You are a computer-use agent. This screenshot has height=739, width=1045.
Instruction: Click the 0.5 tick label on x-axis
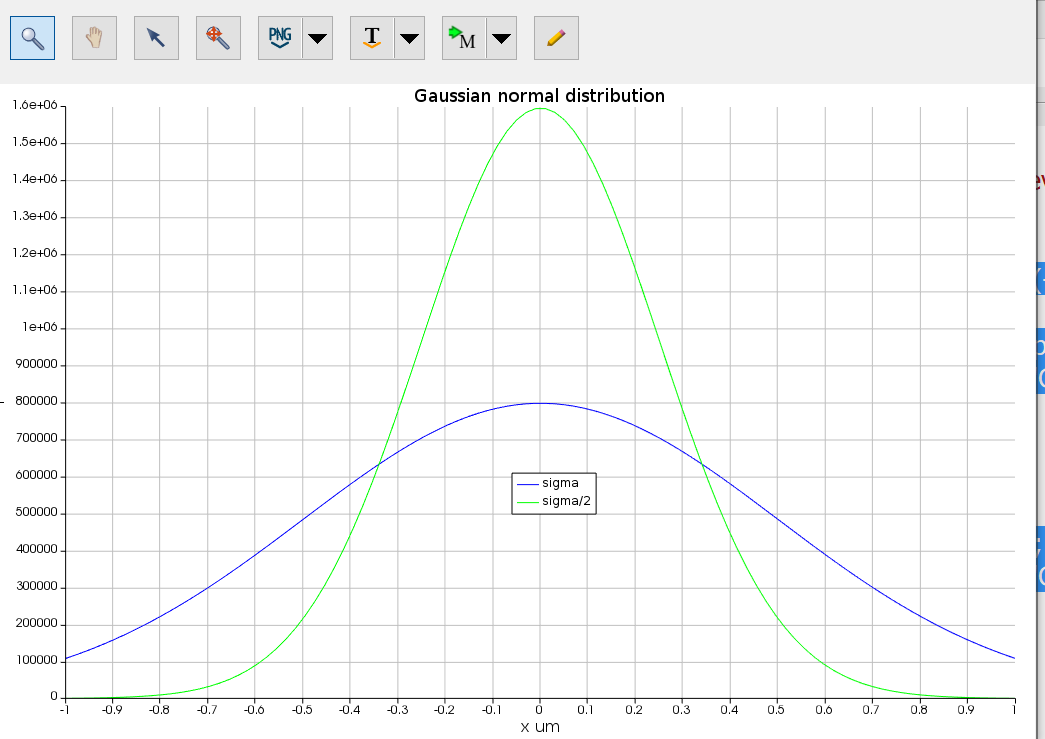777,710
